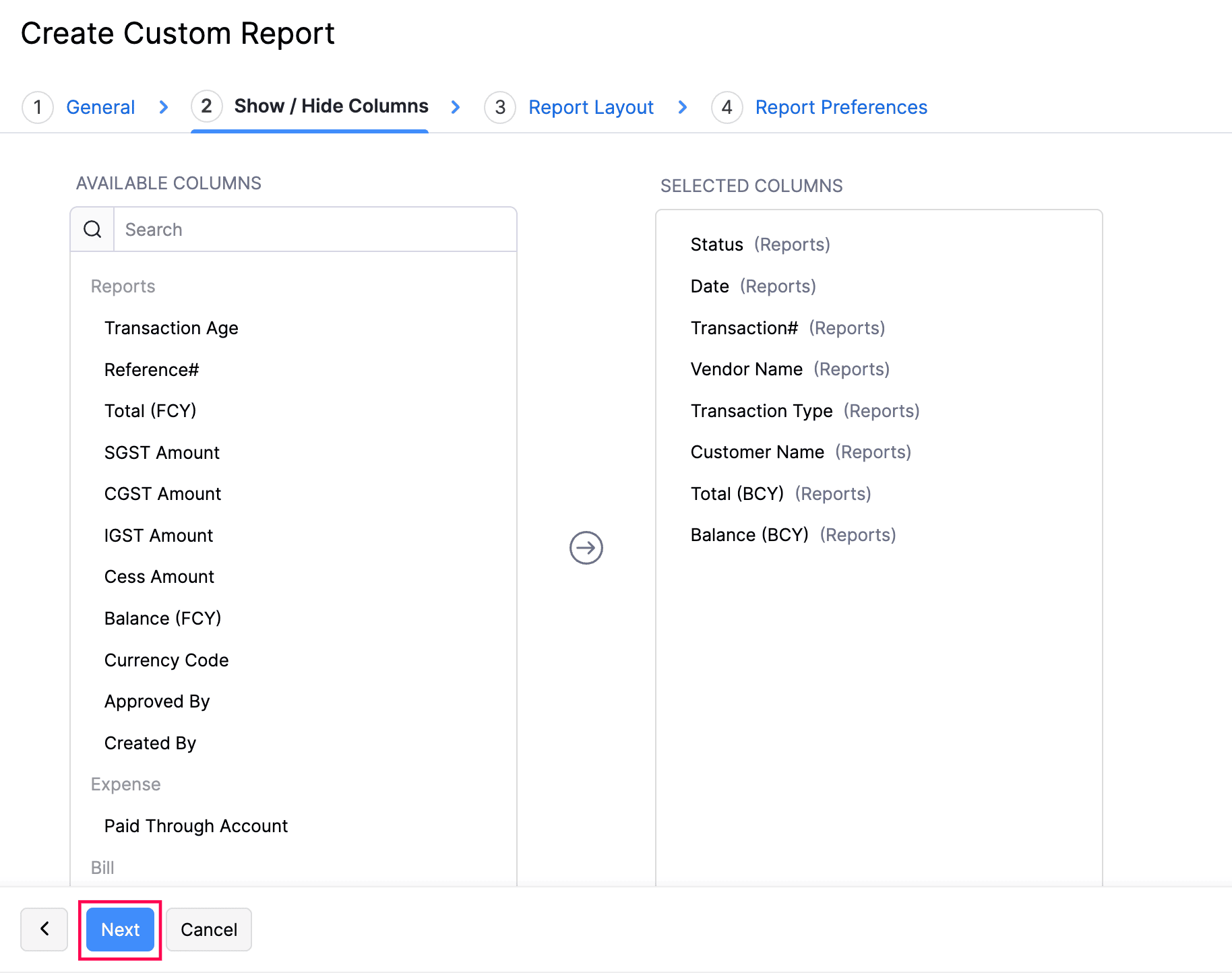Image resolution: width=1232 pixels, height=973 pixels.
Task: Select Paid Through Account under Expense
Action: tap(195, 826)
